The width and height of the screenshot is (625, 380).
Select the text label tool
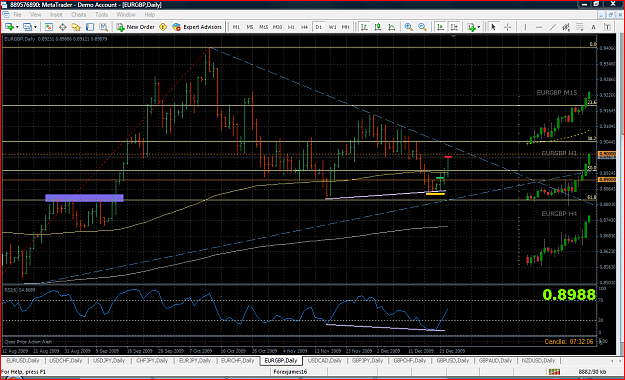(607, 27)
